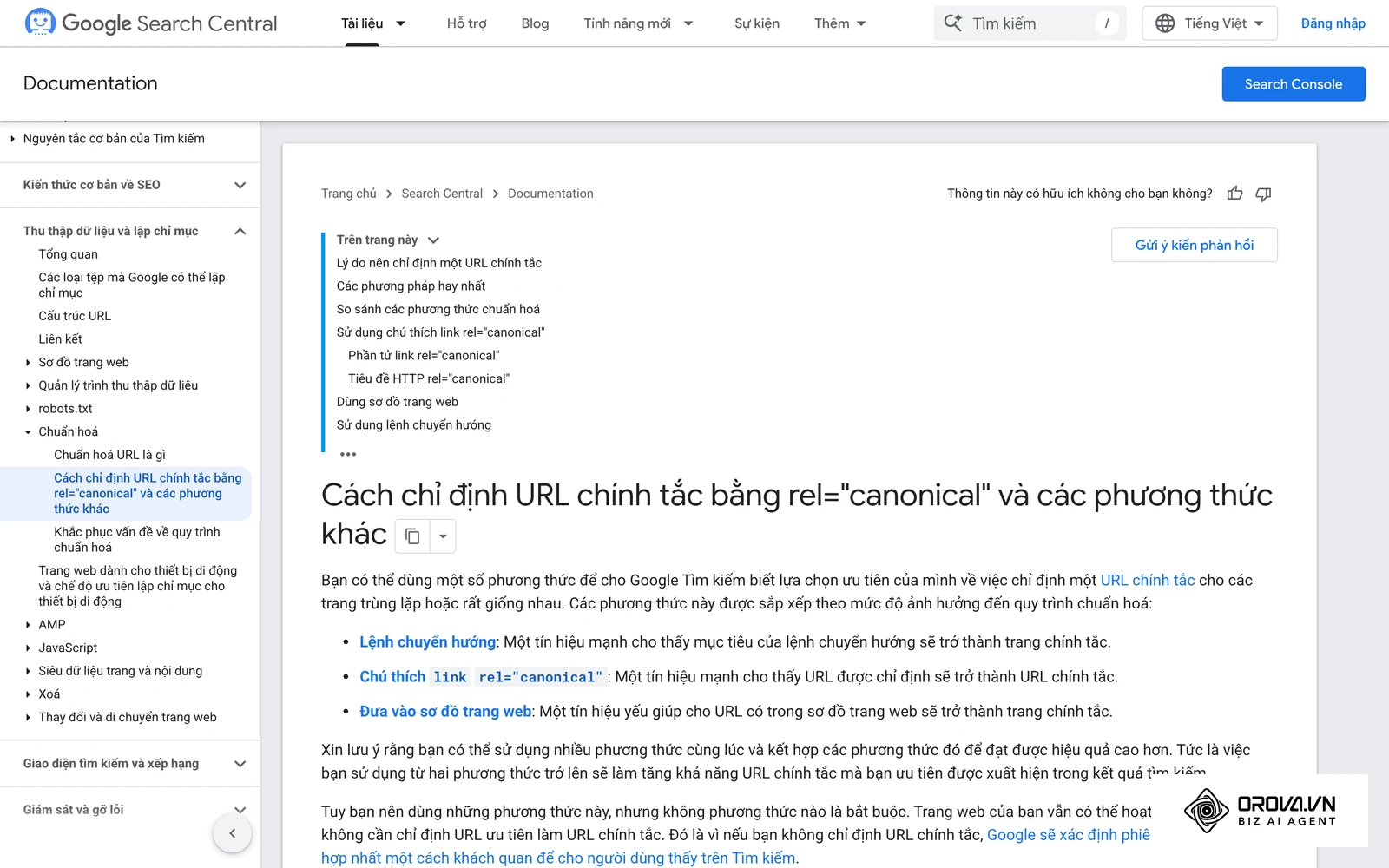Open the Lệnh chuyển hướng link
This screenshot has width=1389, height=868.
[x=428, y=641]
